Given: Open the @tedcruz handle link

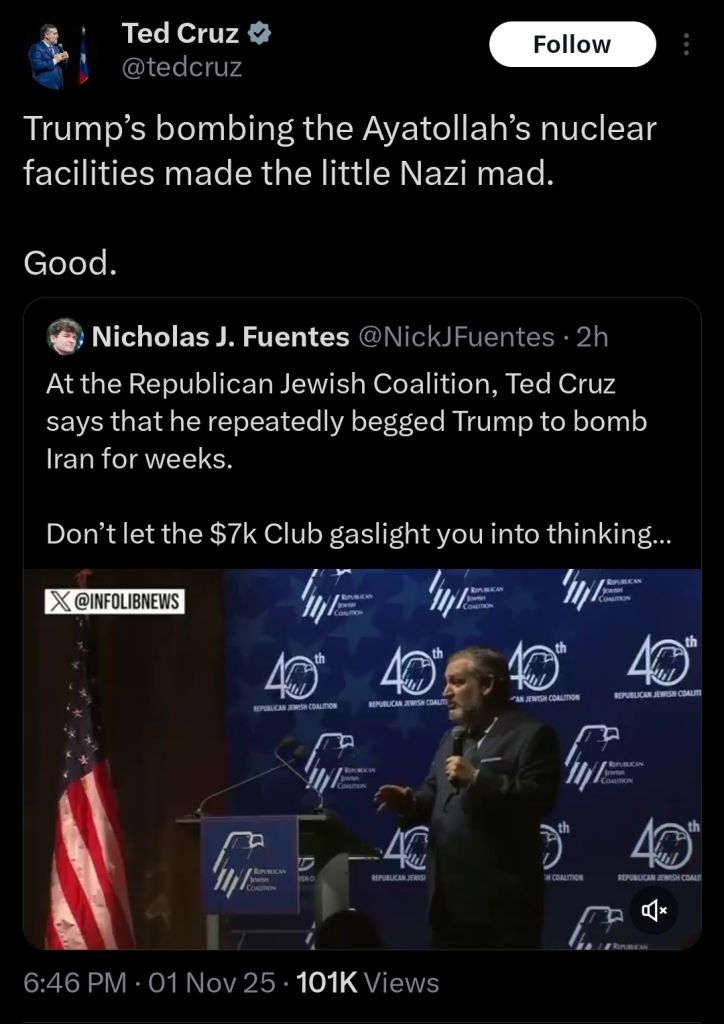Looking at the screenshot, I should click(181, 68).
